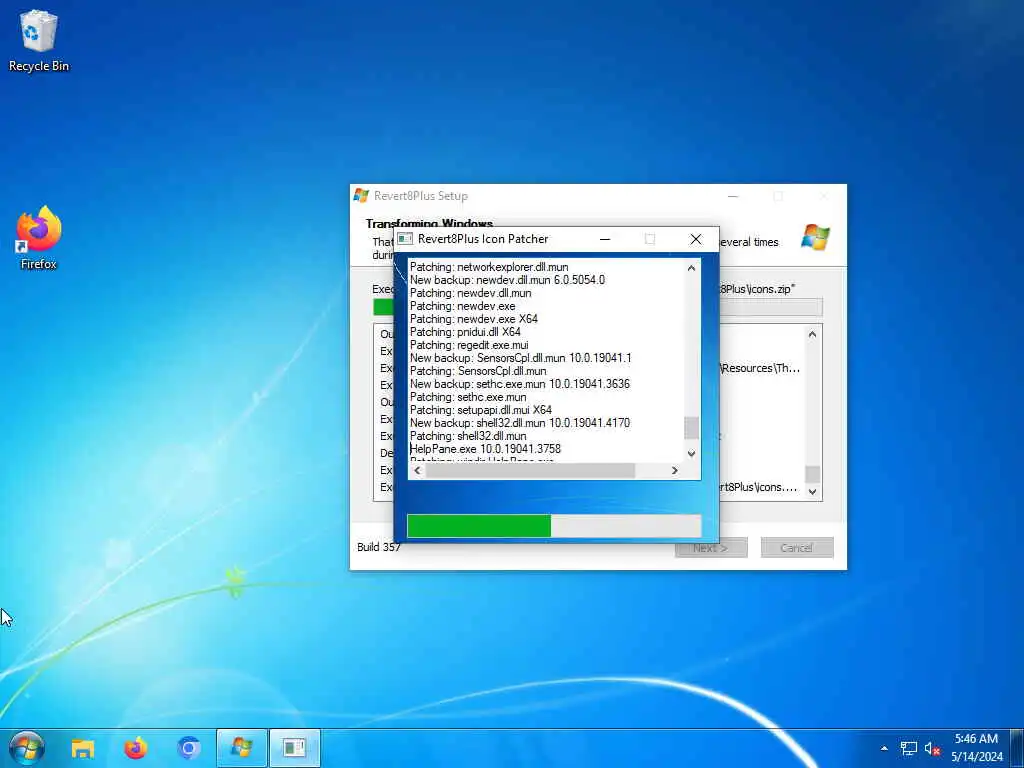Click the 'Build 357' label in Setup
1024x768 pixels.
click(379, 547)
